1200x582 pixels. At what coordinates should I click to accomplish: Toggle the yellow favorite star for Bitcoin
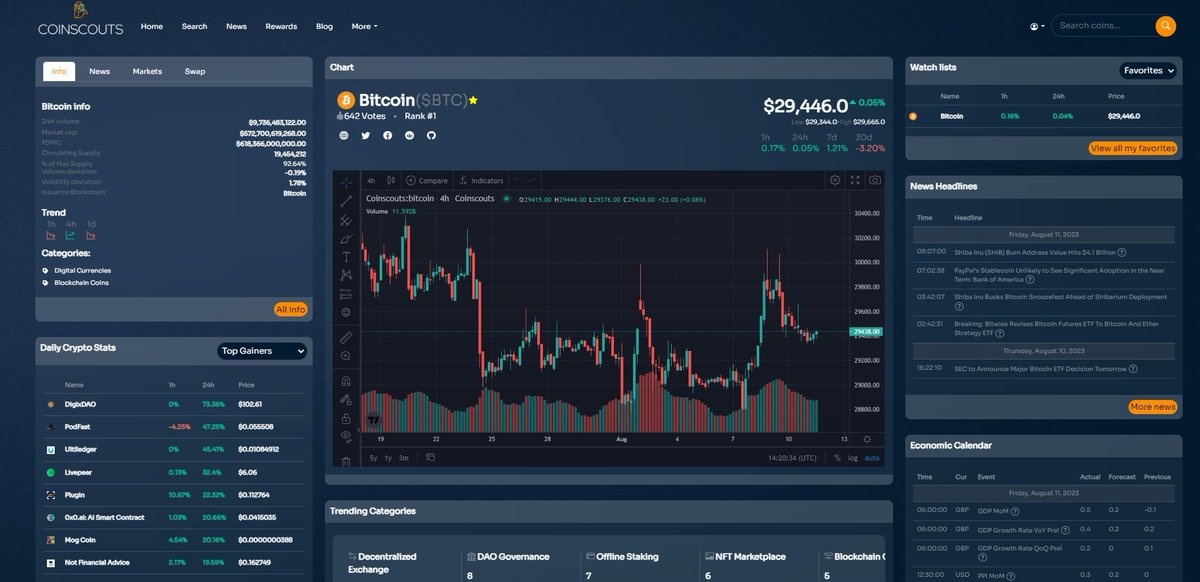coord(473,100)
